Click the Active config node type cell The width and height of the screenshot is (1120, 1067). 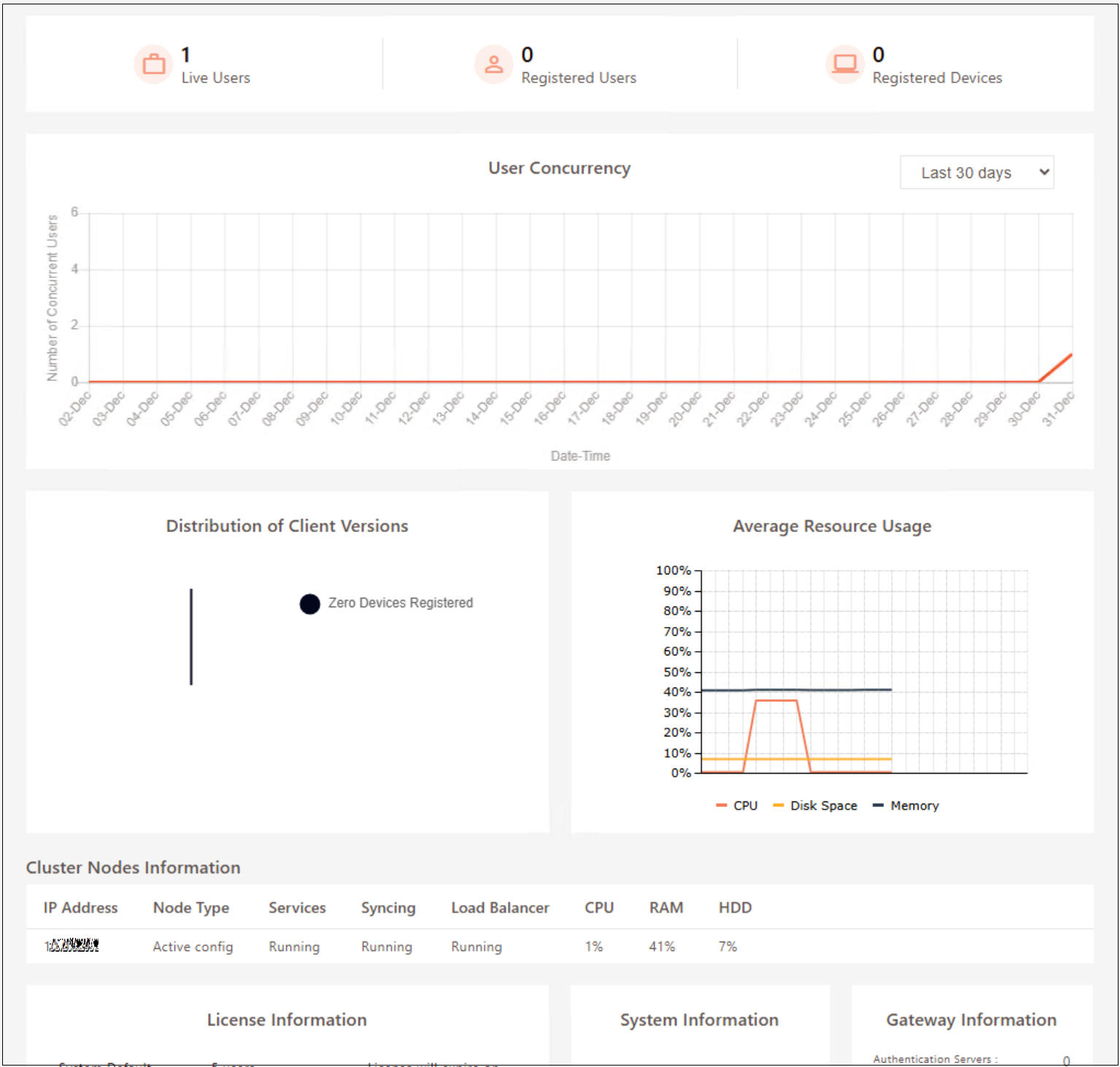point(193,947)
